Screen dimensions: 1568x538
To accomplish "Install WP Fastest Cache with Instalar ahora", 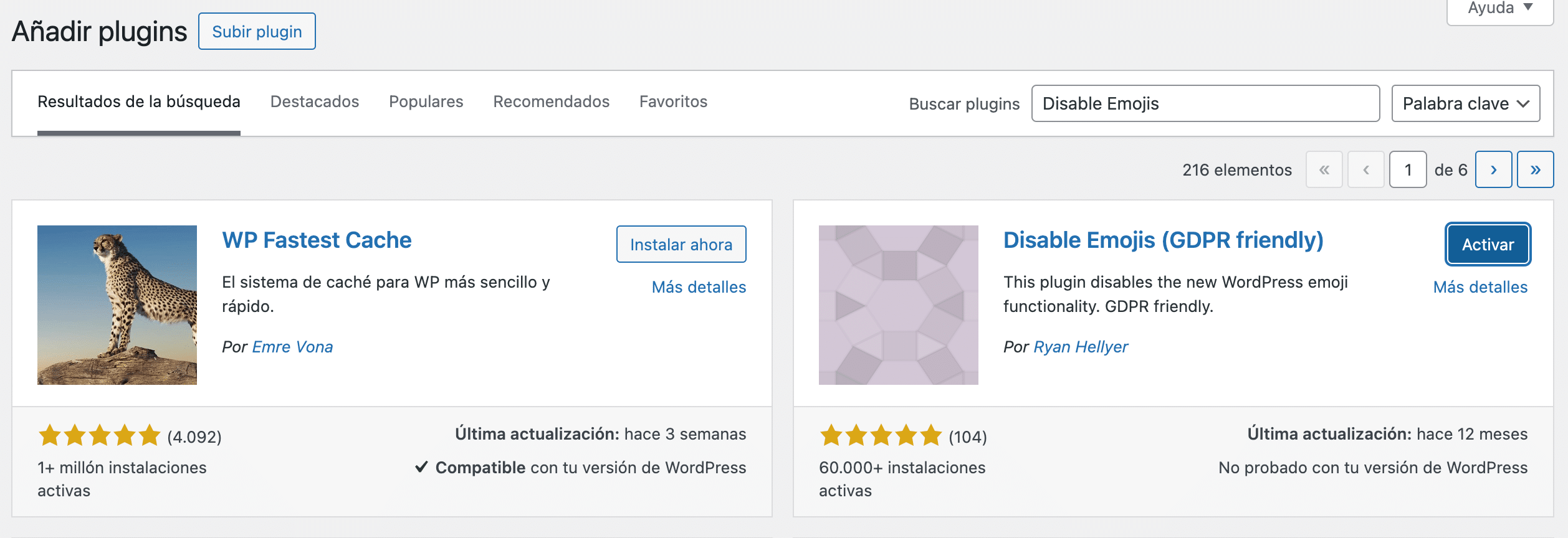I will [681, 244].
